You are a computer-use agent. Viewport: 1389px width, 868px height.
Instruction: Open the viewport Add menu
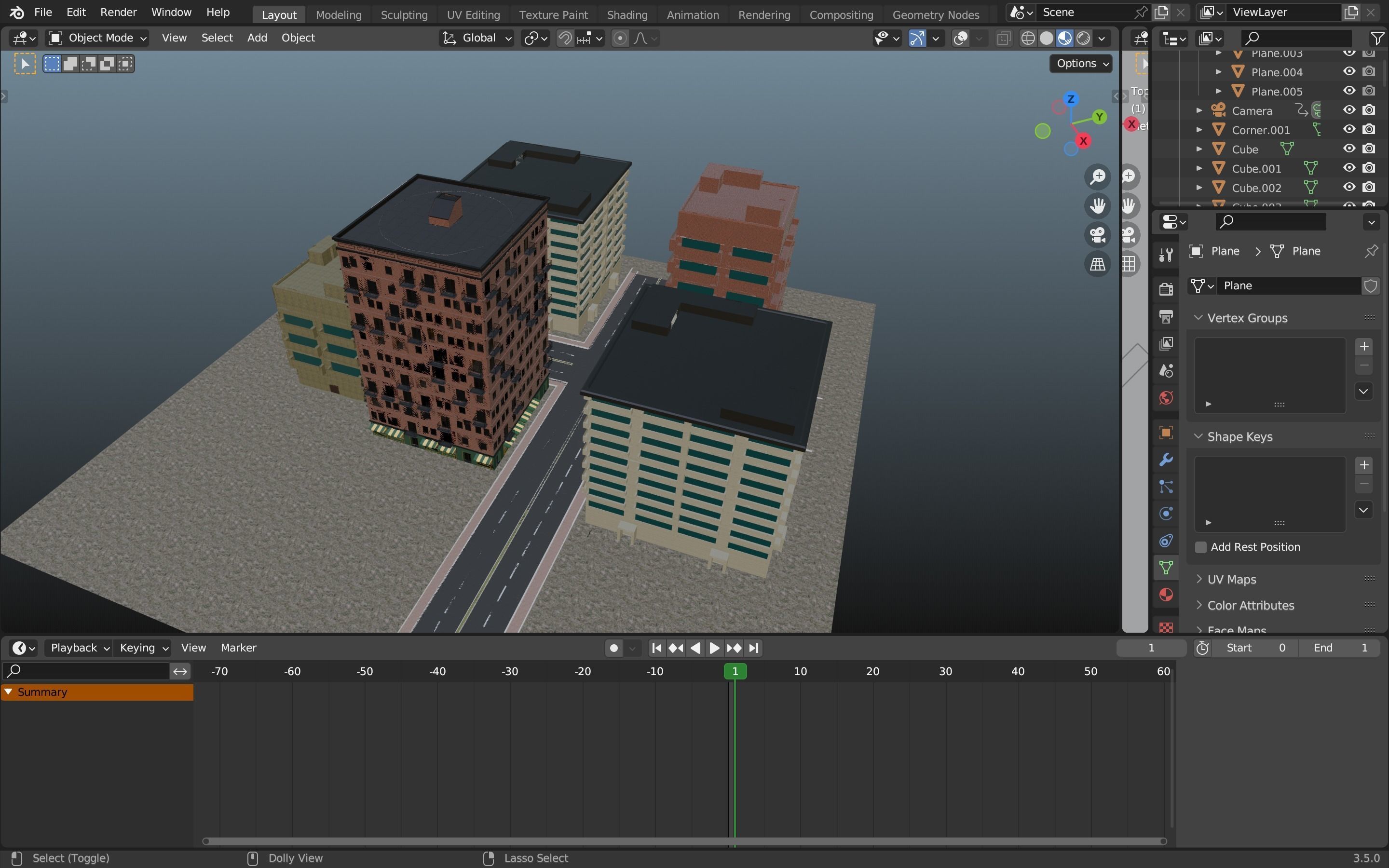point(257,38)
